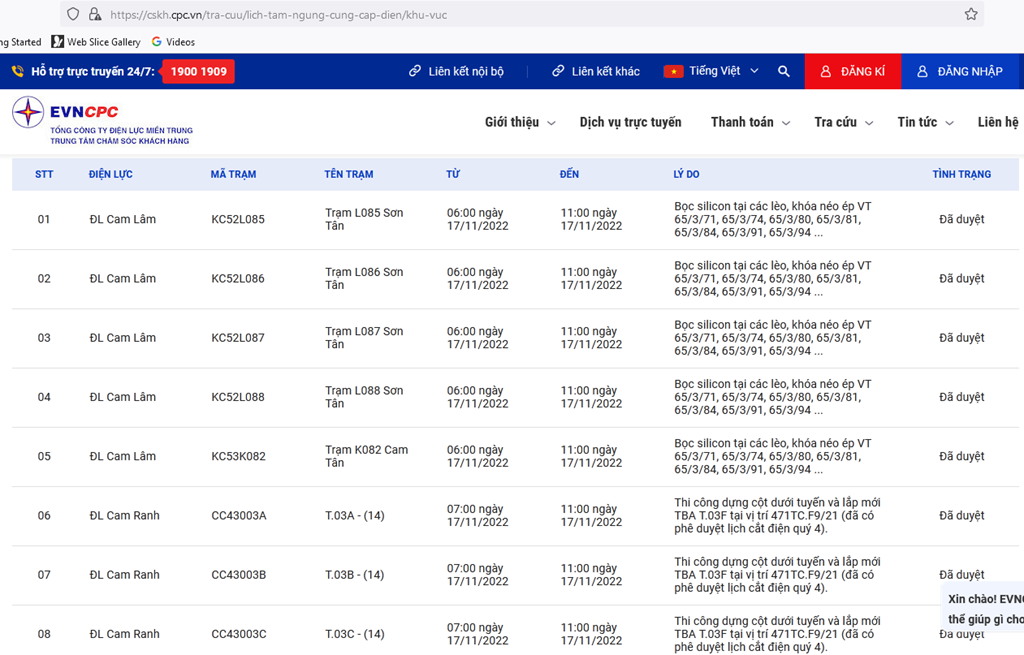This screenshot has width=1024, height=655.
Task: Open the Web Slice Gallery bookmark
Action: (x=96, y=42)
